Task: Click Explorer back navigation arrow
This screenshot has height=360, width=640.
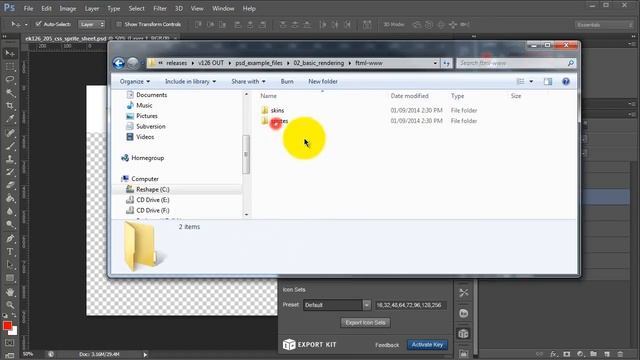Action: coord(119,63)
